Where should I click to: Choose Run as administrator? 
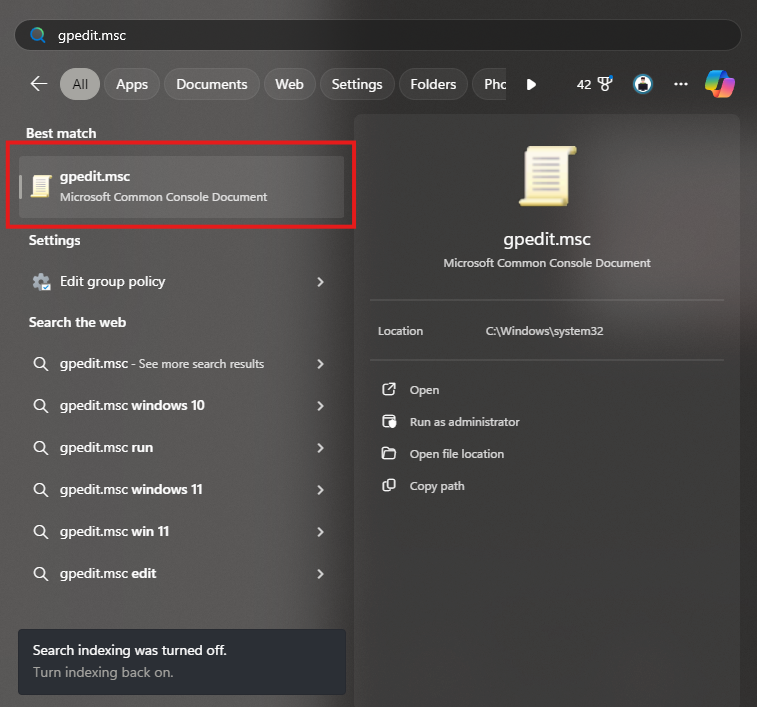coord(464,422)
